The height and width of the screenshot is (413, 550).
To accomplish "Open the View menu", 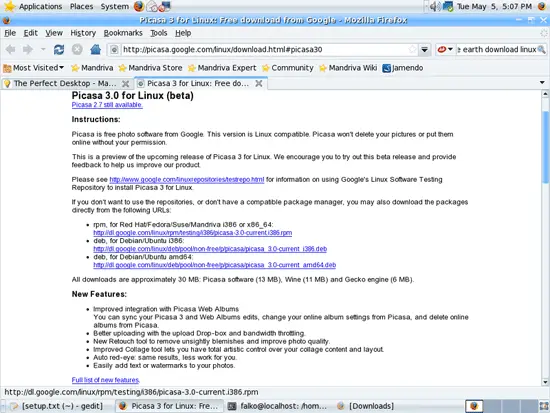I will (x=54, y=33).
